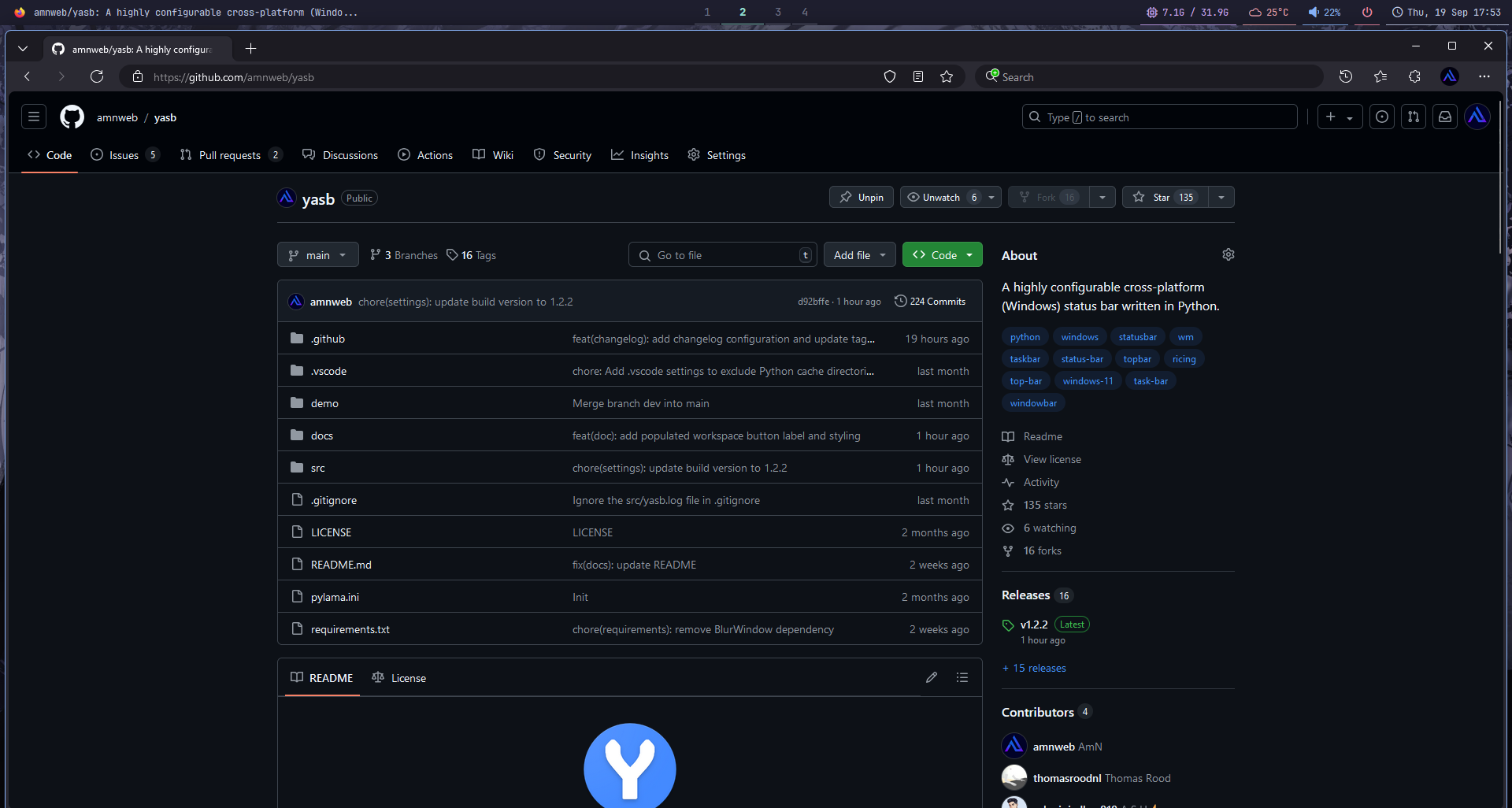Expand the Unwatch notification options dropdown
The height and width of the screenshot is (808, 1512).
tap(991, 197)
